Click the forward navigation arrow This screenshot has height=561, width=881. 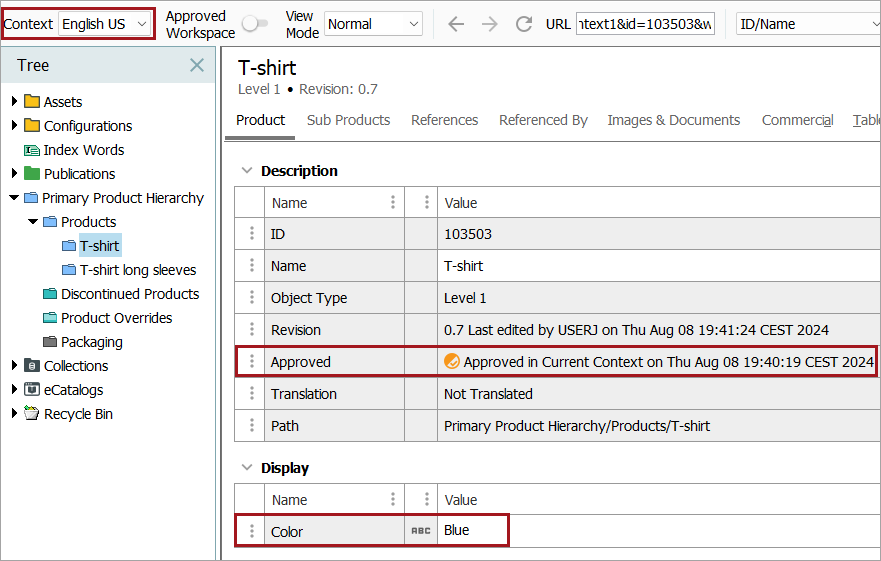pyautogui.click(x=489, y=24)
